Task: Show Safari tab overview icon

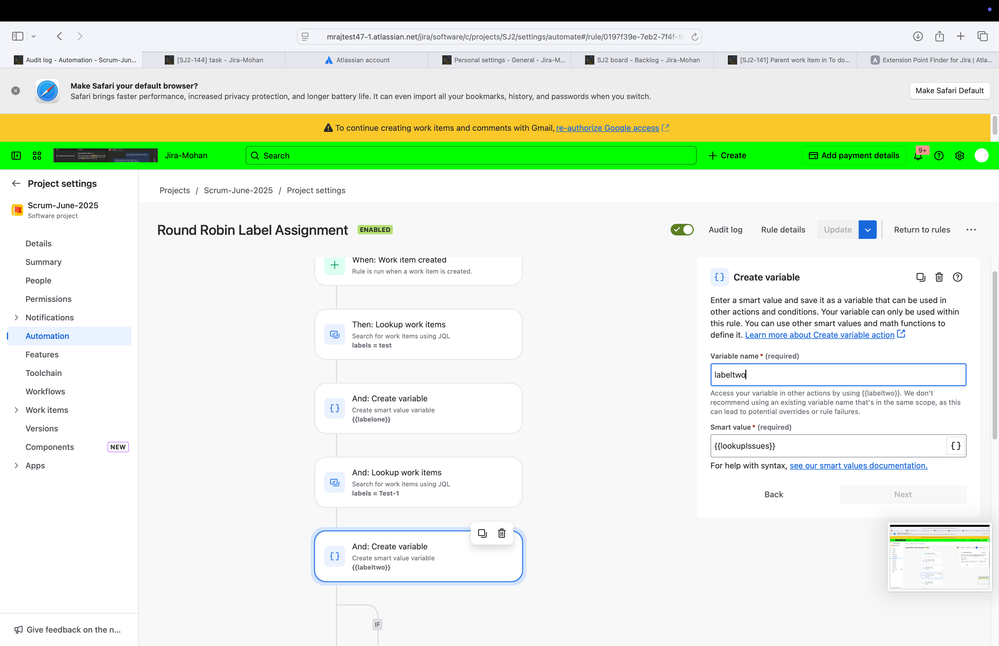Action: point(982,36)
